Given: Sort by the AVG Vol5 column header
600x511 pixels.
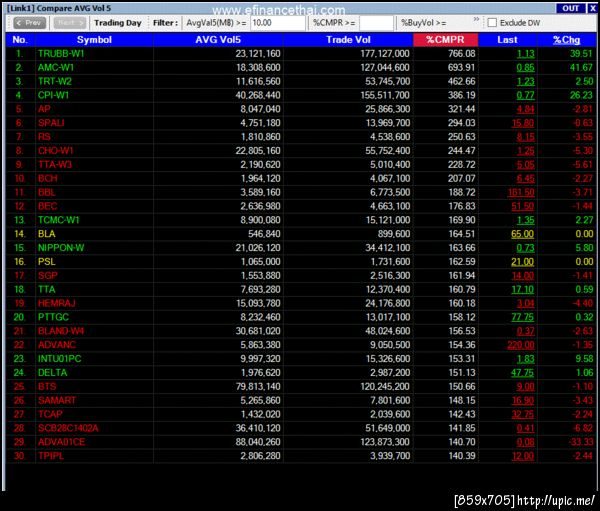Looking at the screenshot, I should (x=218, y=40).
